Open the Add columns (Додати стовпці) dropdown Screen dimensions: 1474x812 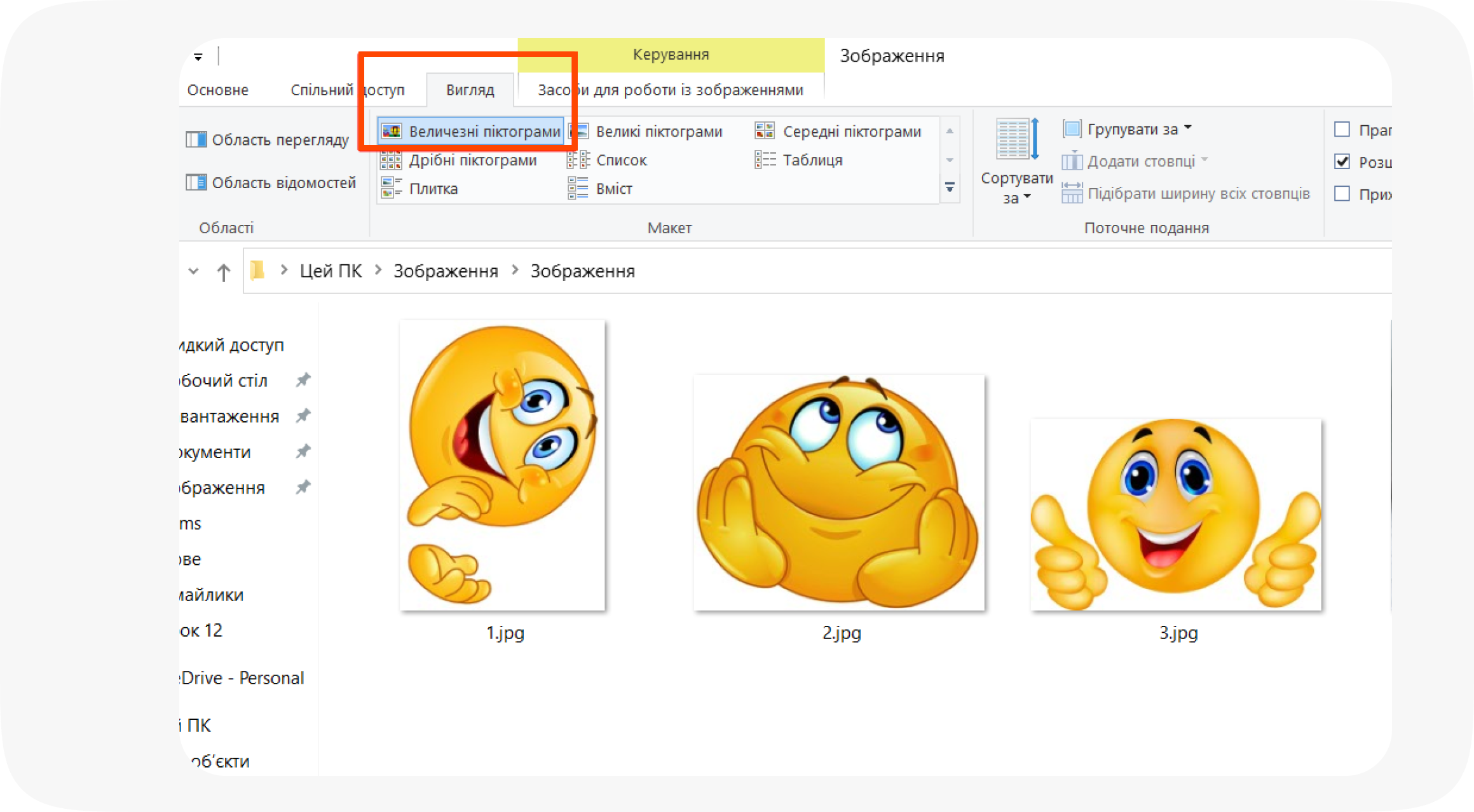1135,161
